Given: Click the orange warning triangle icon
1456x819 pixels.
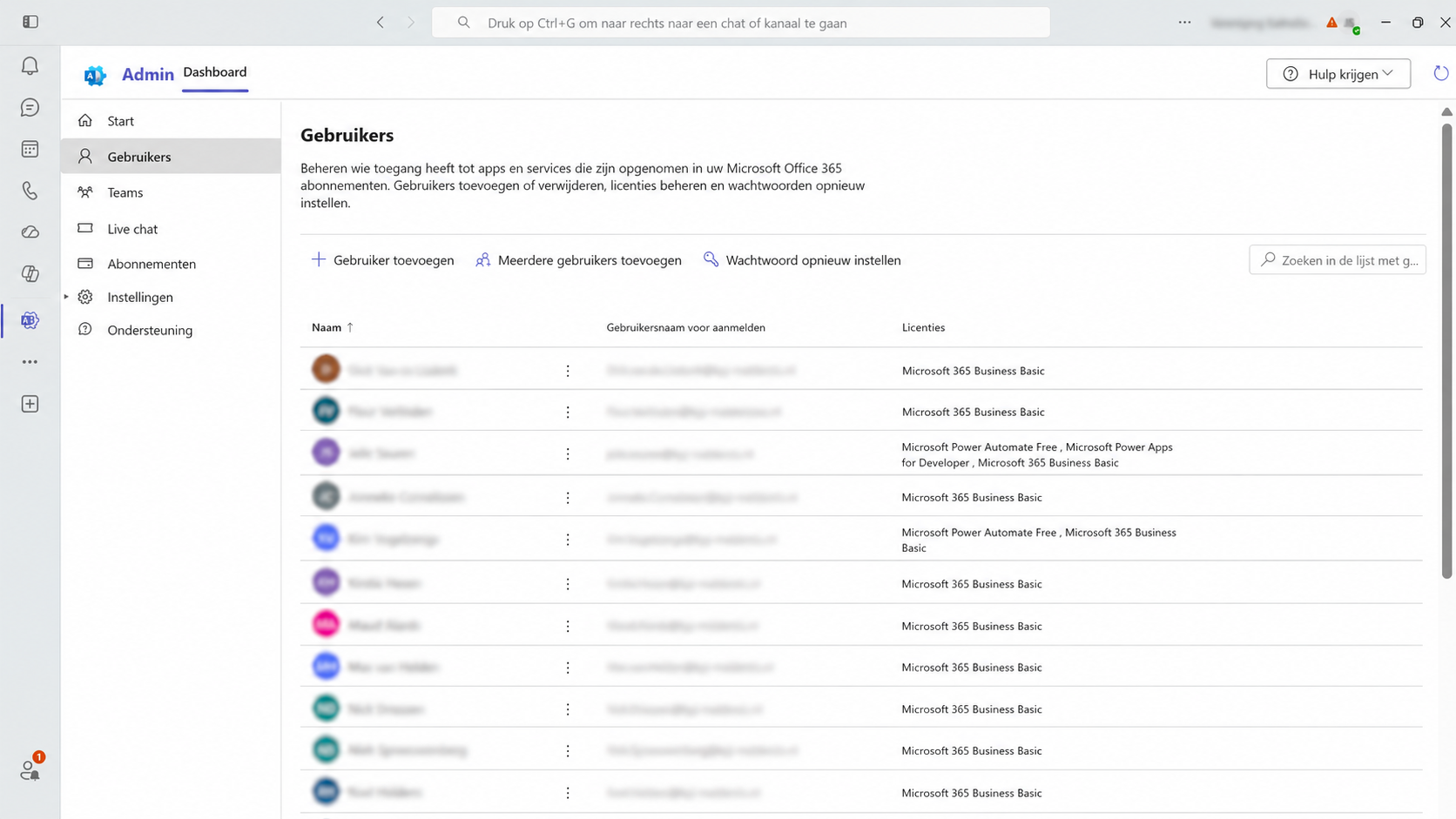Looking at the screenshot, I should [1331, 23].
